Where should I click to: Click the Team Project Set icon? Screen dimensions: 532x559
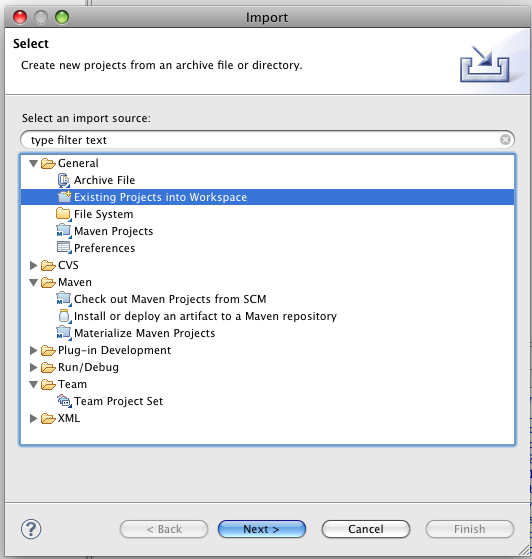pyautogui.click(x=64, y=401)
